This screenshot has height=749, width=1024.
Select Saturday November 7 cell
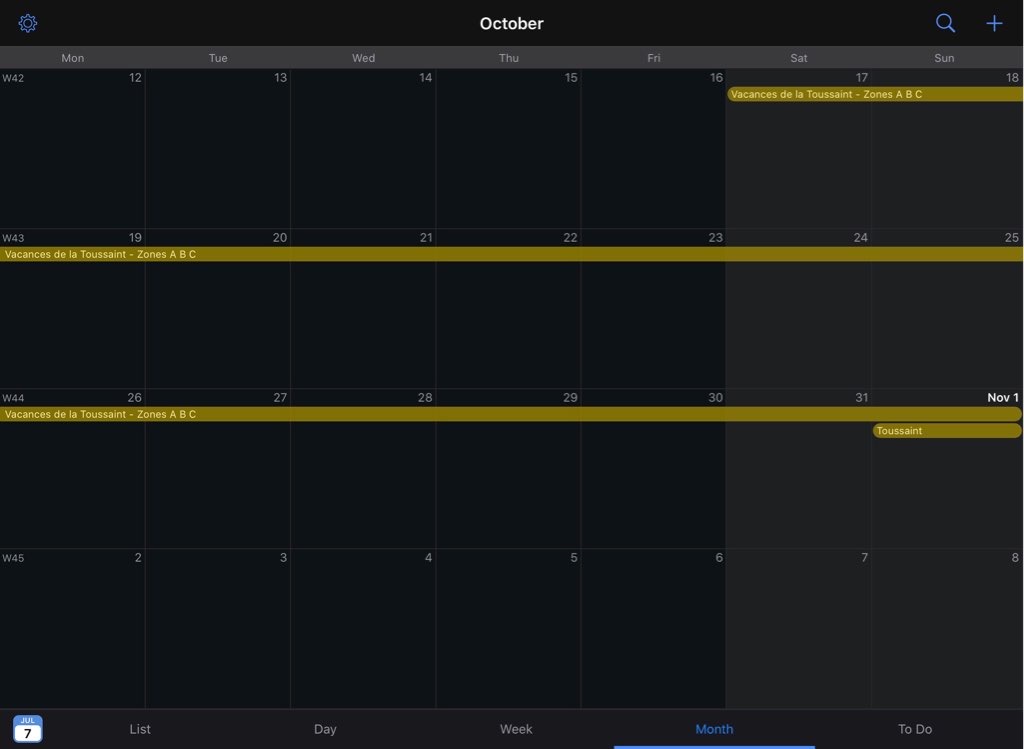pos(798,630)
